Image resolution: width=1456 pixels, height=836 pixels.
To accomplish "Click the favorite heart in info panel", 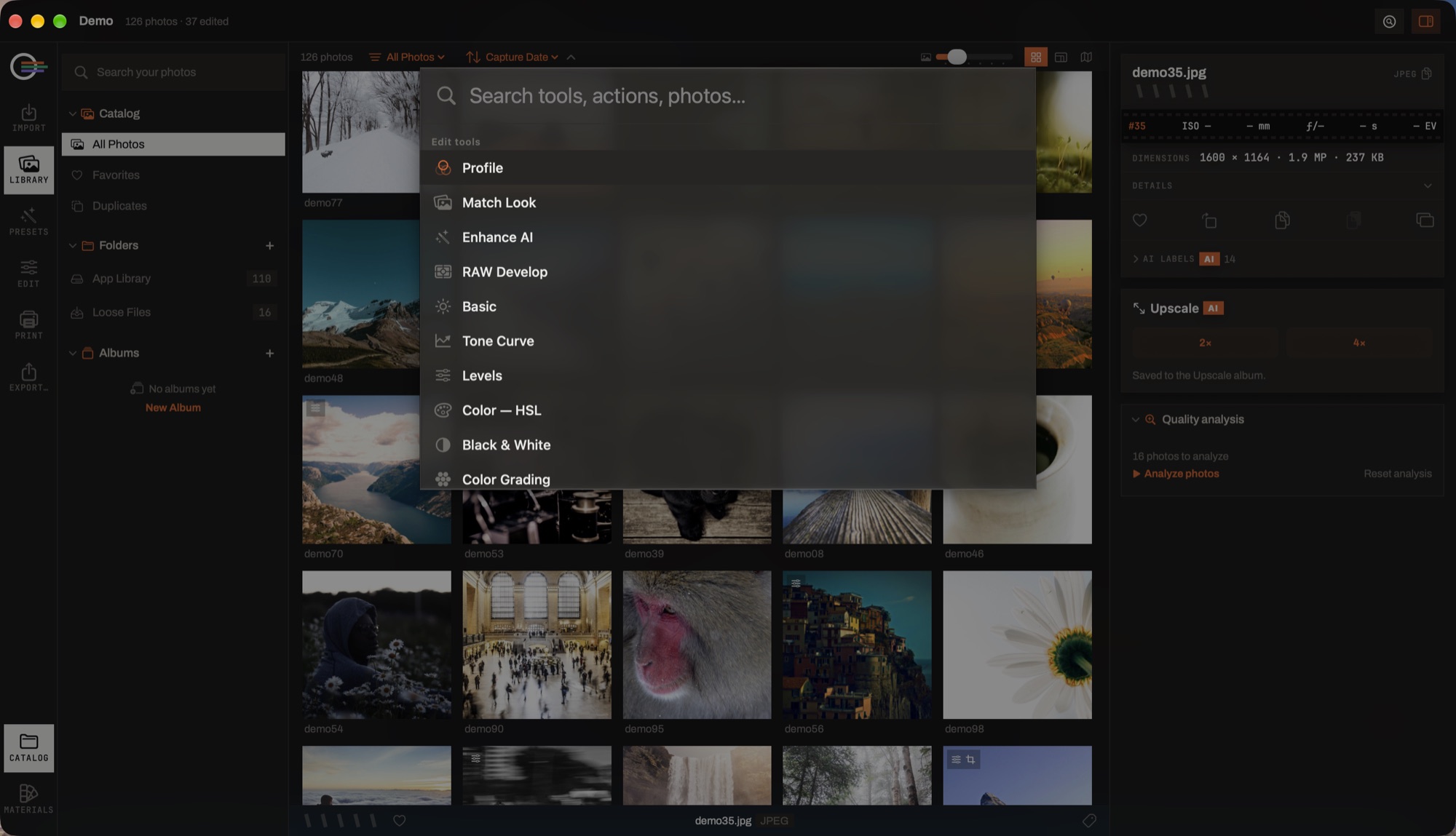I will (x=1139, y=220).
